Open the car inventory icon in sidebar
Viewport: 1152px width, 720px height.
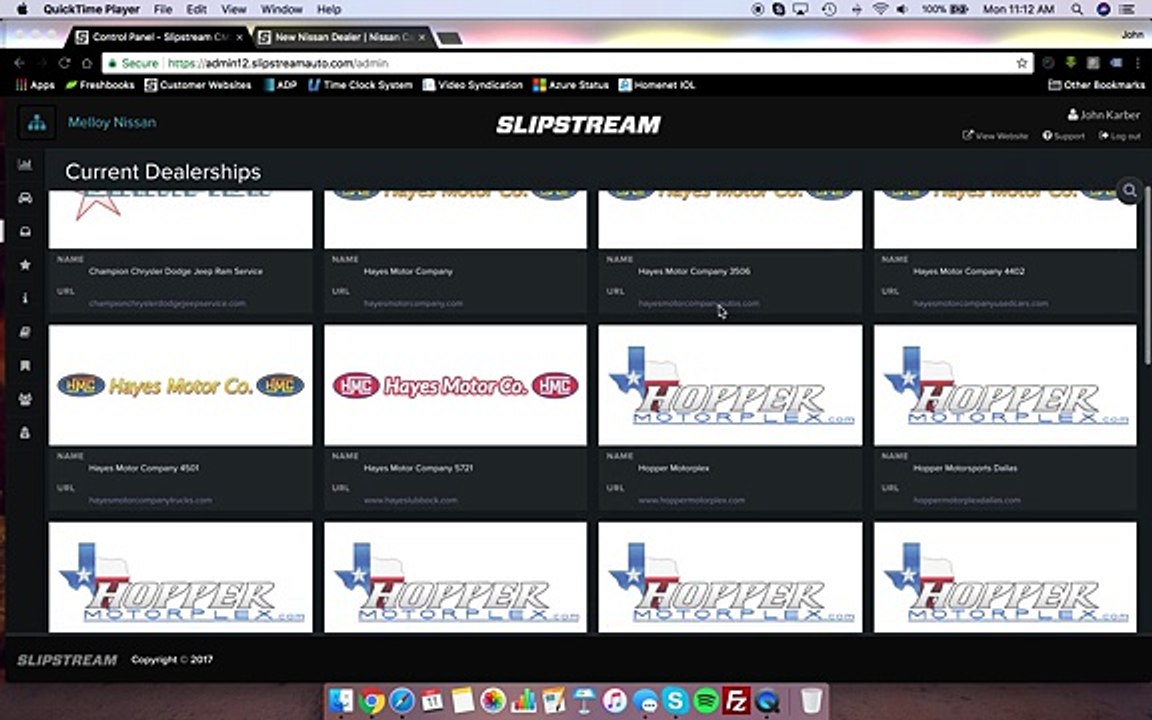(25, 198)
